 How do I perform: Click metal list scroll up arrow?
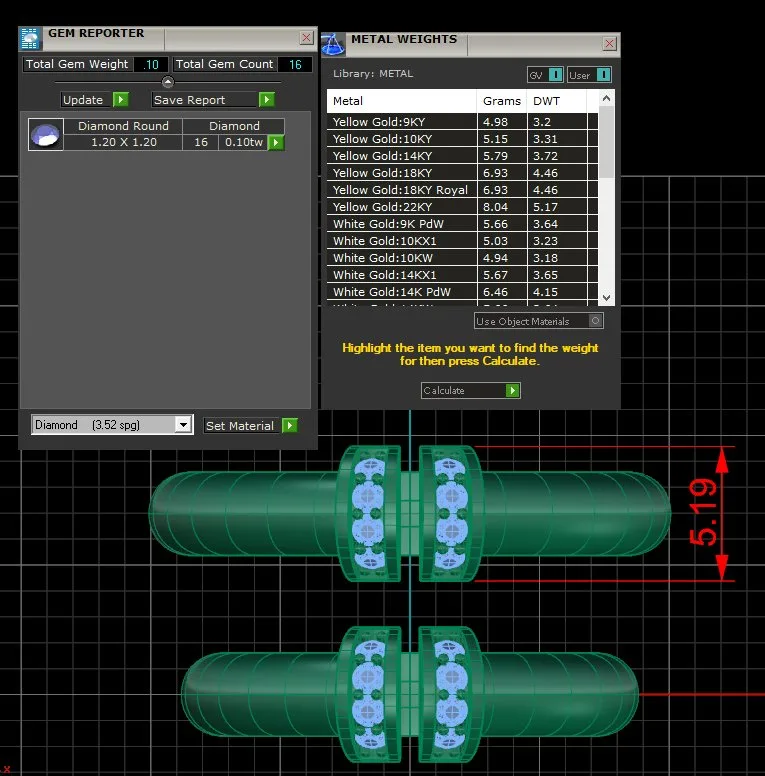[607, 98]
